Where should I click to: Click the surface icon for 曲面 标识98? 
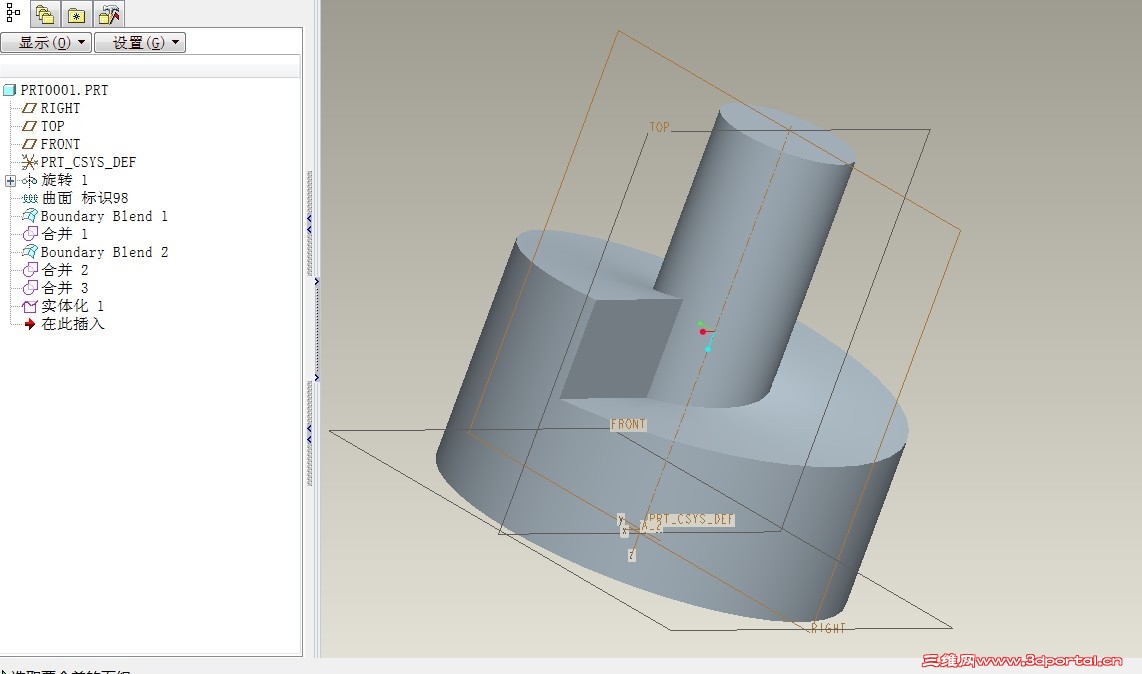click(x=29, y=198)
